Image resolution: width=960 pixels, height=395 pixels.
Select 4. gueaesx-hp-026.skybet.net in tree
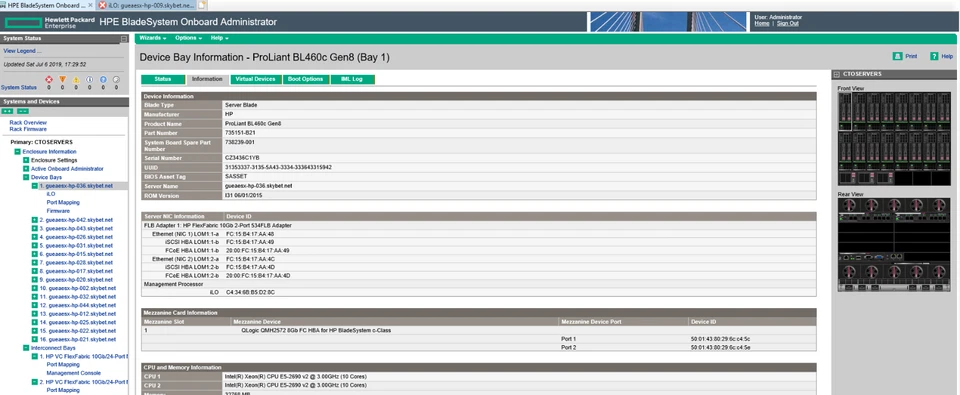pos(76,237)
